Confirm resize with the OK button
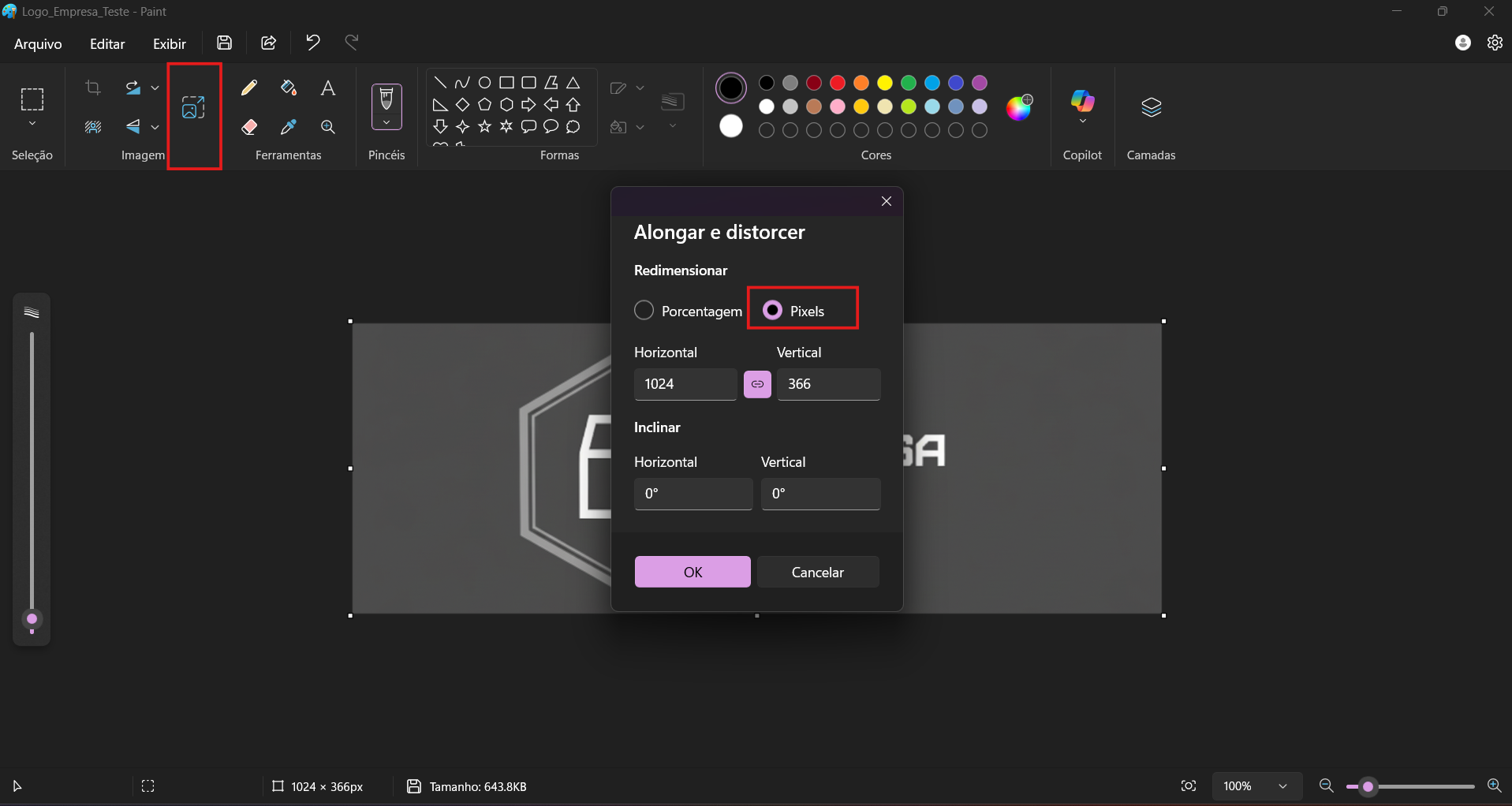 click(x=693, y=572)
